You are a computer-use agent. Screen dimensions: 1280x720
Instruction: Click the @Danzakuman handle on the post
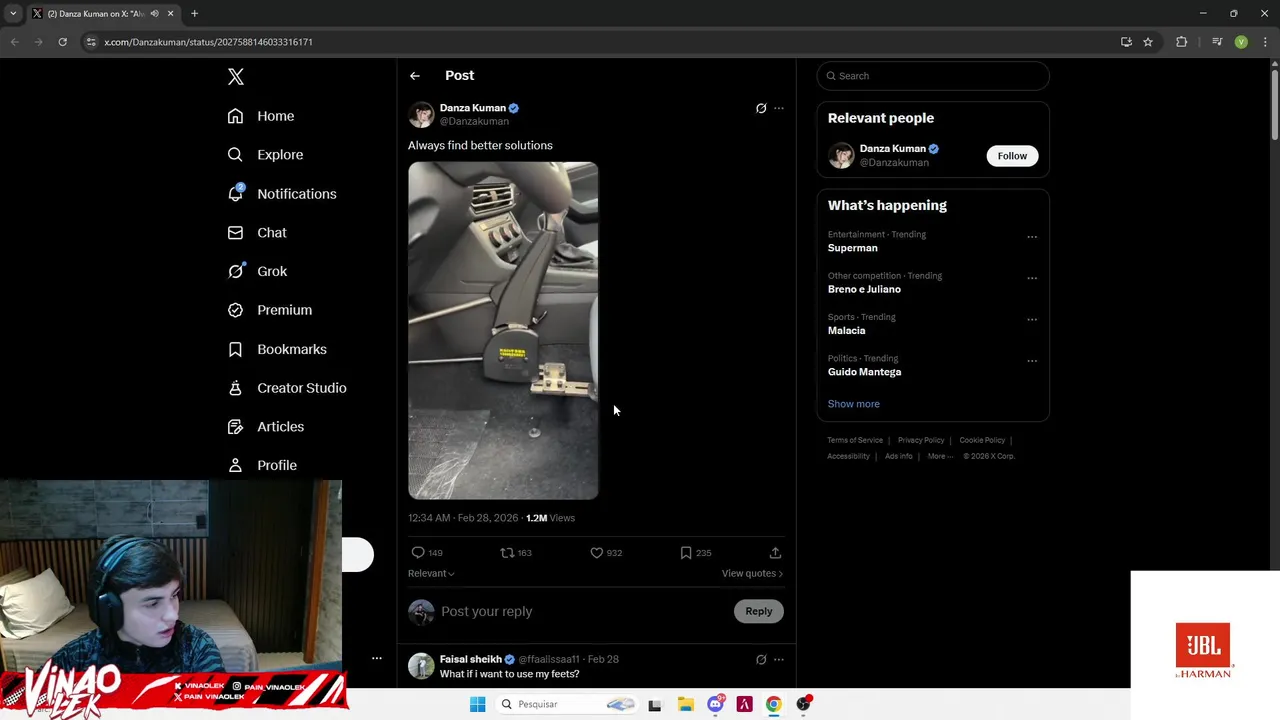click(474, 121)
